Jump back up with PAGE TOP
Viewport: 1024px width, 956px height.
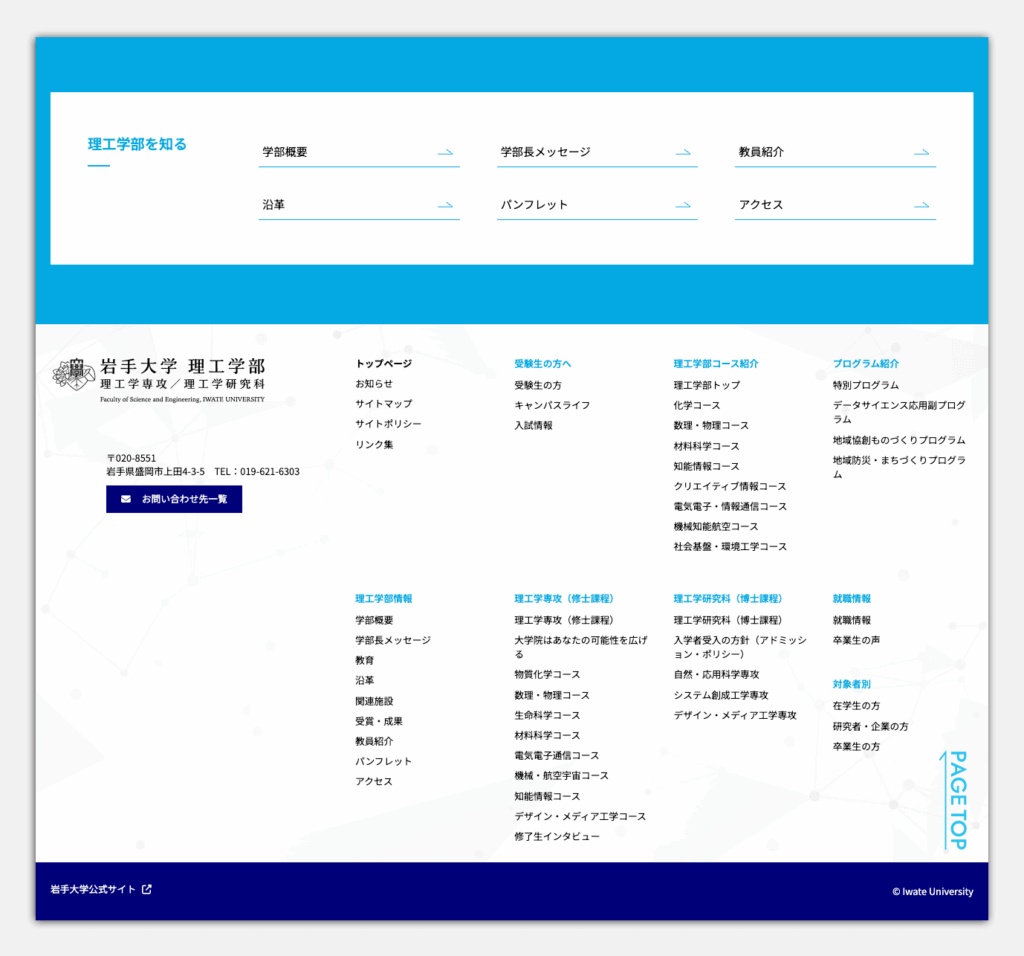[955, 800]
